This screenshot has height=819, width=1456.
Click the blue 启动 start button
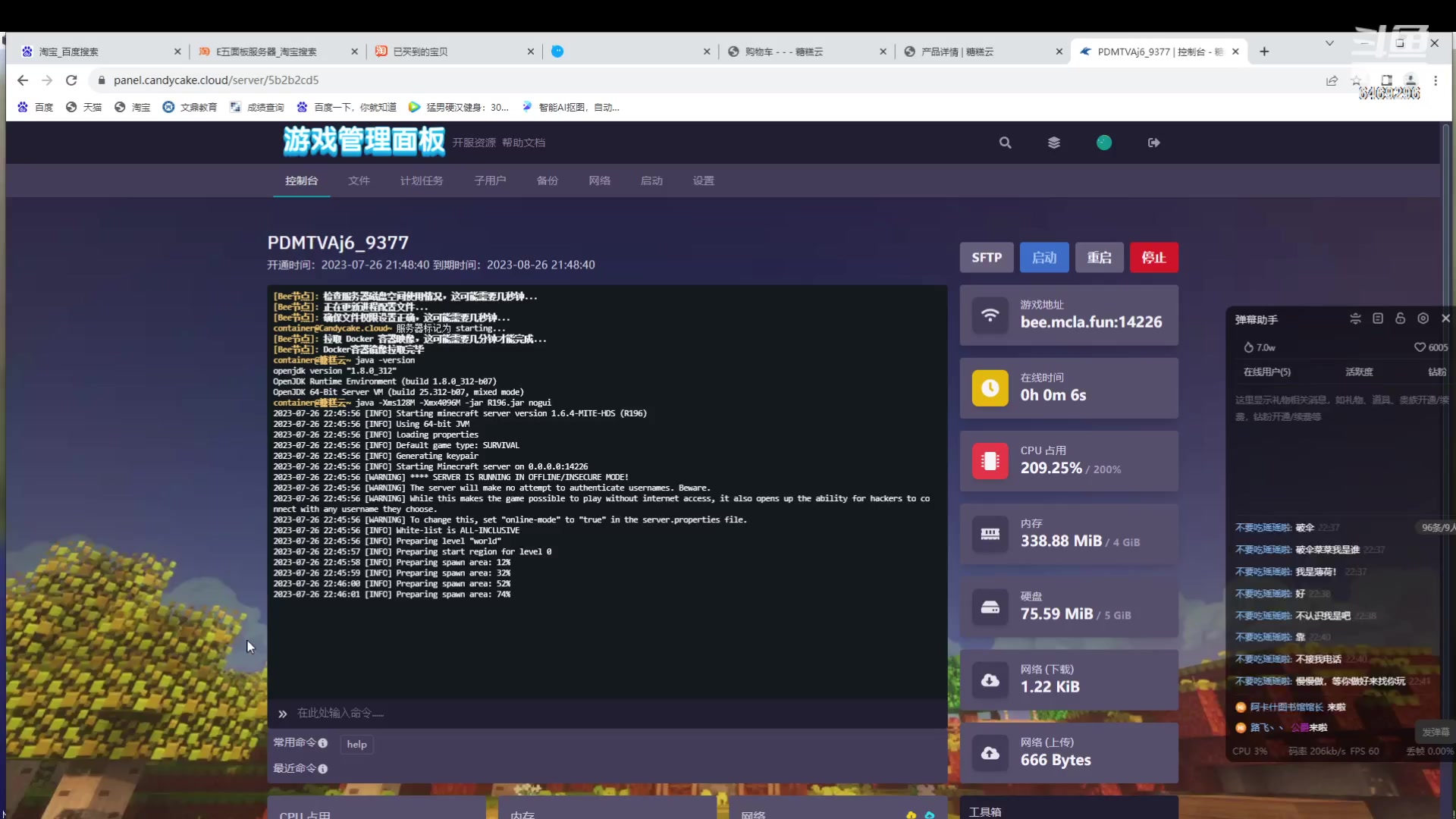pyautogui.click(x=1044, y=258)
